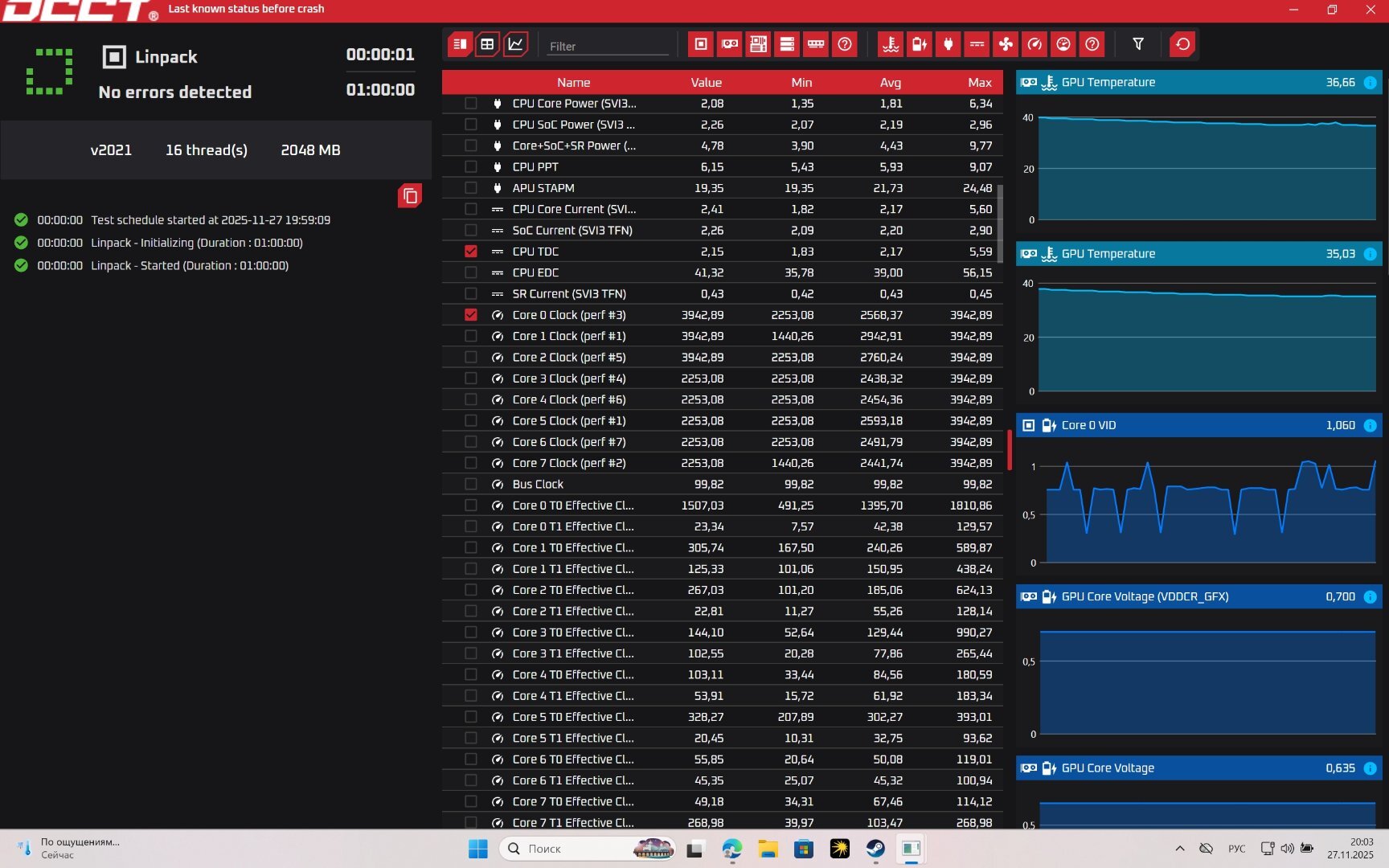Enable the Bus Clock checkbox
The width and height of the screenshot is (1389, 868).
pos(471,484)
